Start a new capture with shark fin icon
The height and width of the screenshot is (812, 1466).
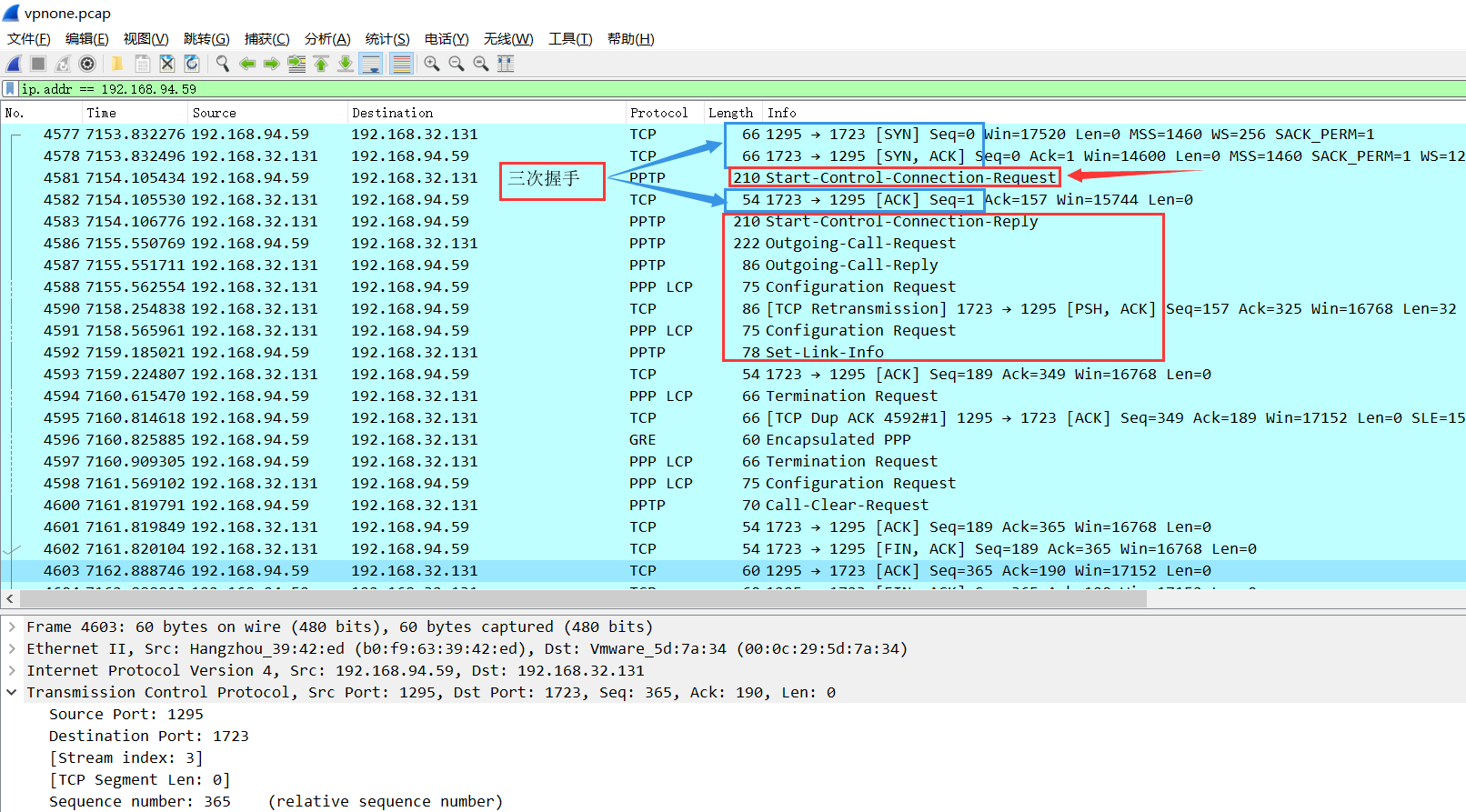(14, 64)
